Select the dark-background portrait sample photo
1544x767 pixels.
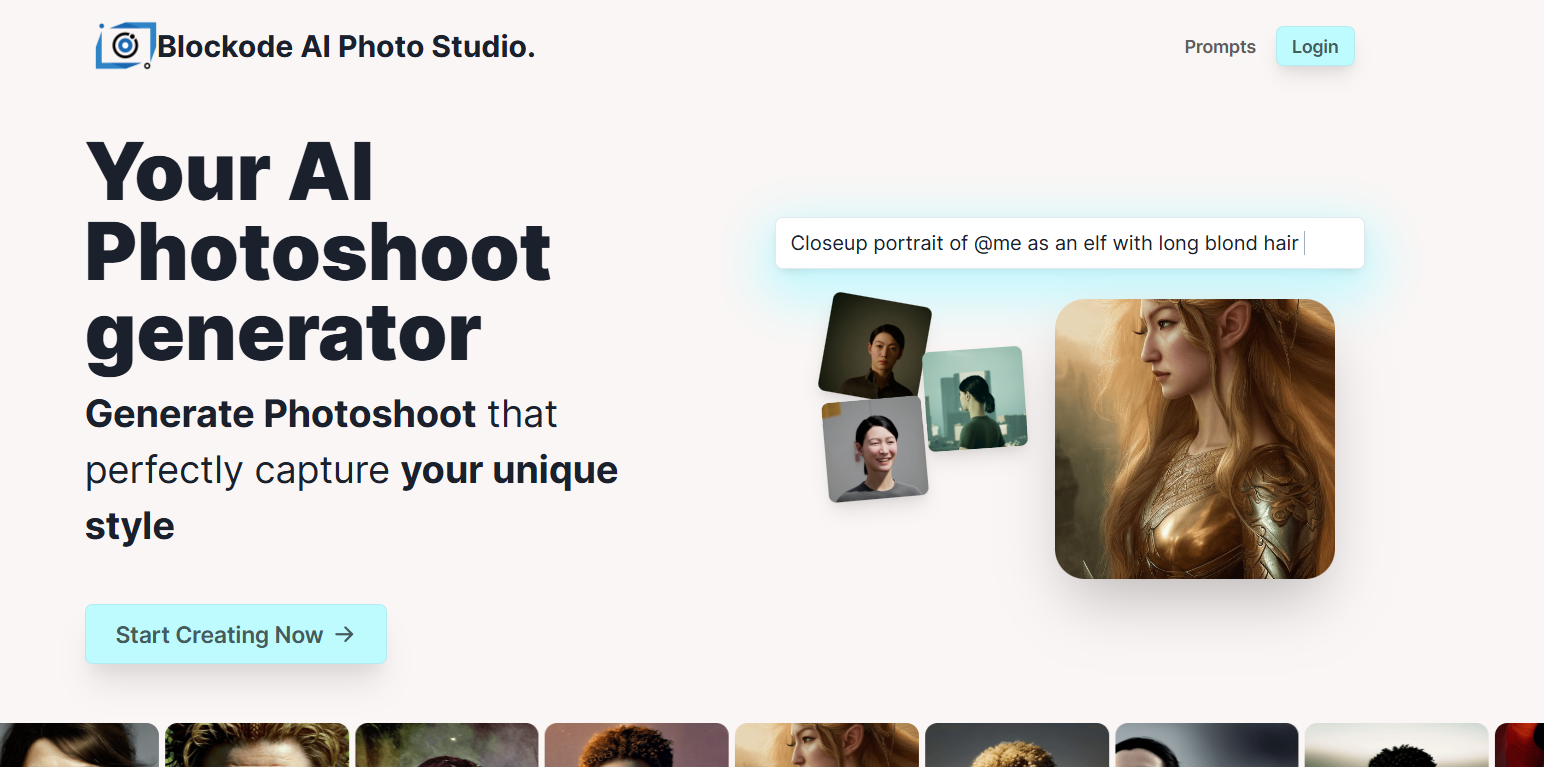pyautogui.click(x=875, y=345)
